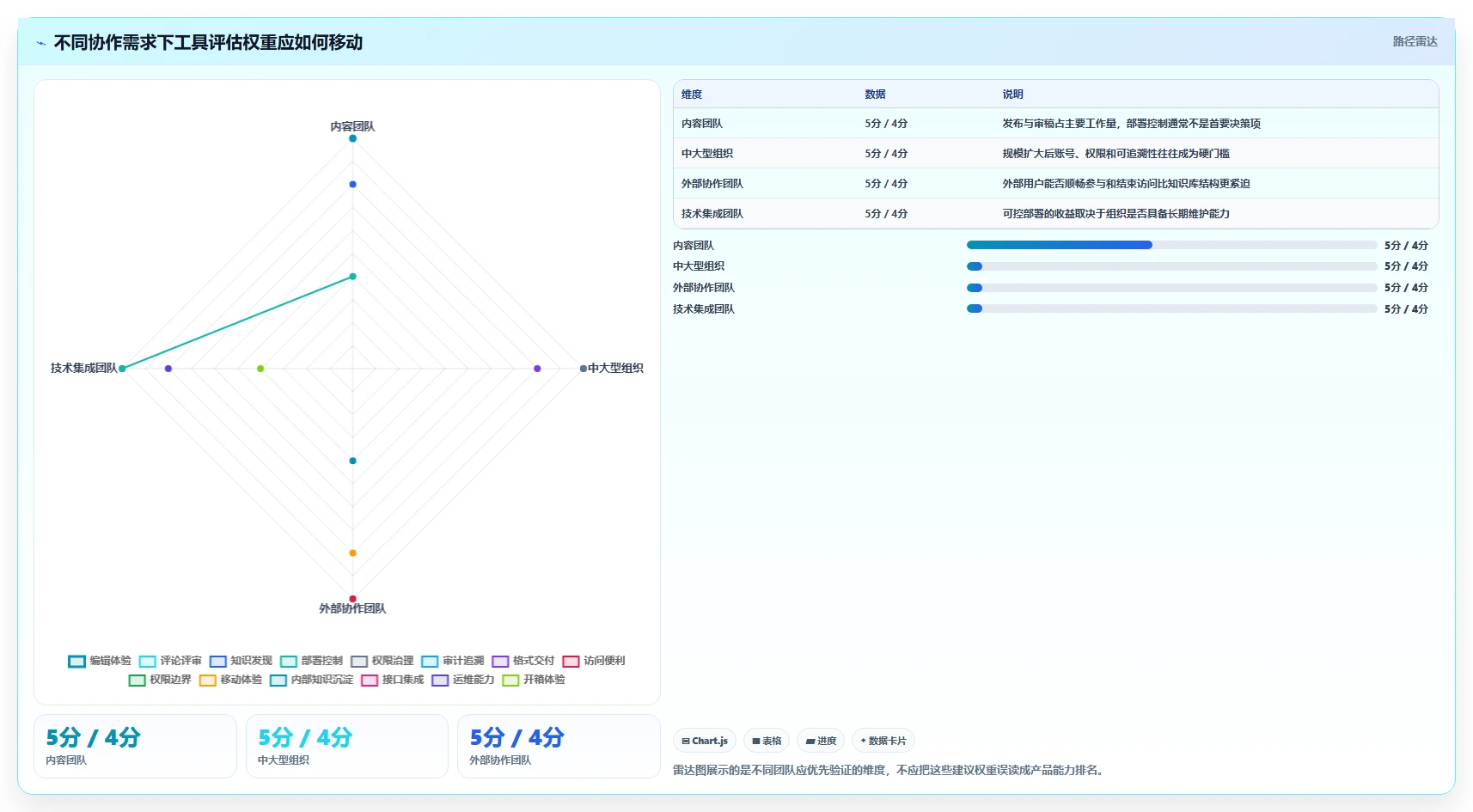Click the 中大型组织 progress bar

(x=1171, y=266)
